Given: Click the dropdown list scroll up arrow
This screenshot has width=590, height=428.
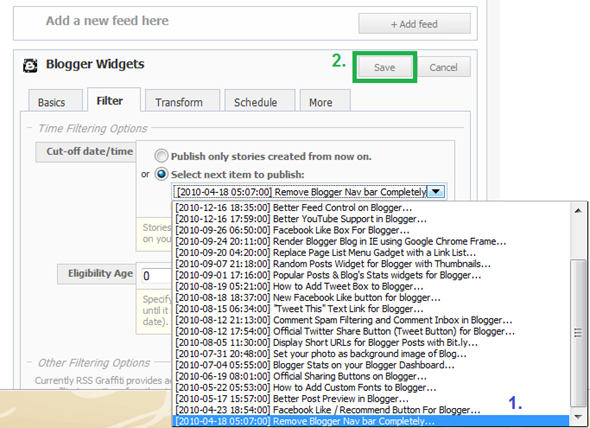Looking at the screenshot, I should (578, 211).
